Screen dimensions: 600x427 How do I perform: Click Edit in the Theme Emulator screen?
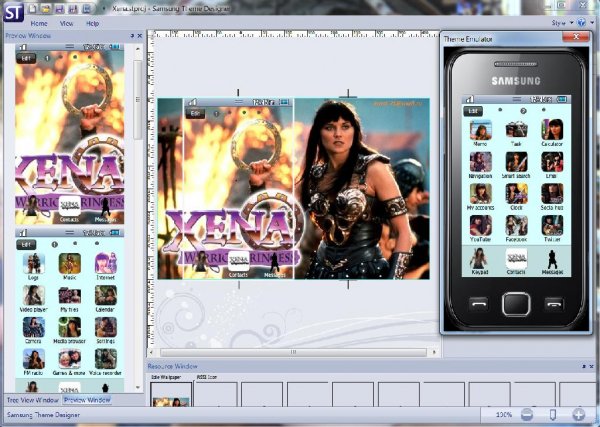(473, 111)
